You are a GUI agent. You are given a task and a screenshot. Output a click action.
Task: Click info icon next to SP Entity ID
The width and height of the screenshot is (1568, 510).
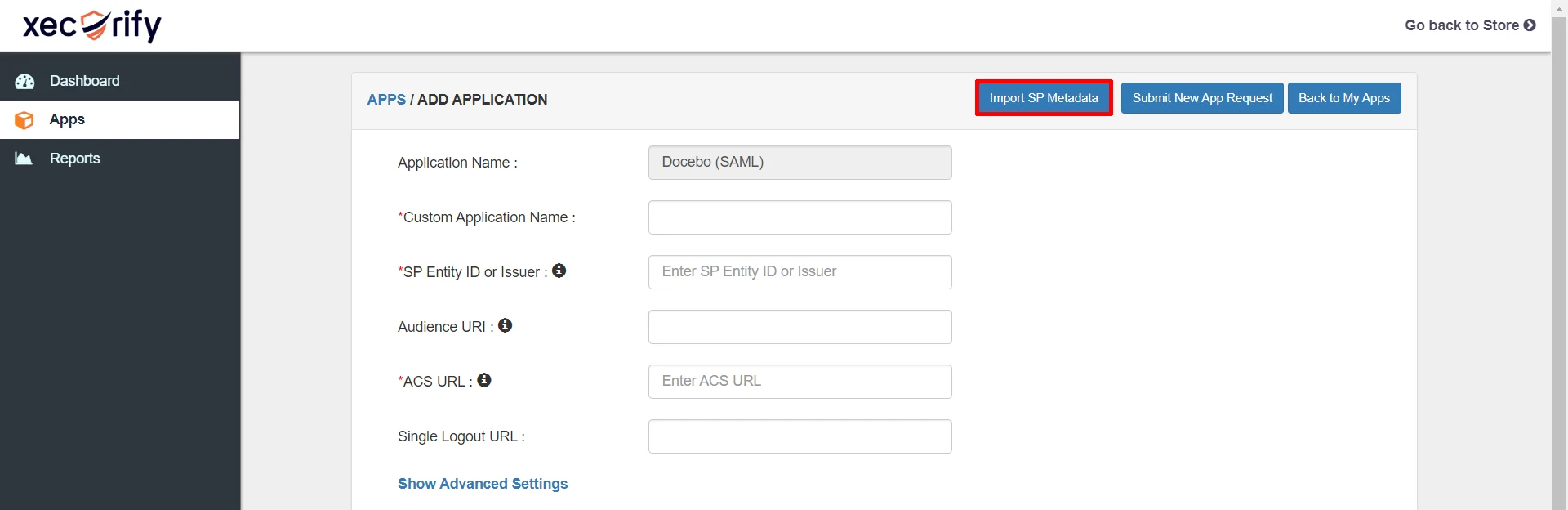[x=559, y=271]
